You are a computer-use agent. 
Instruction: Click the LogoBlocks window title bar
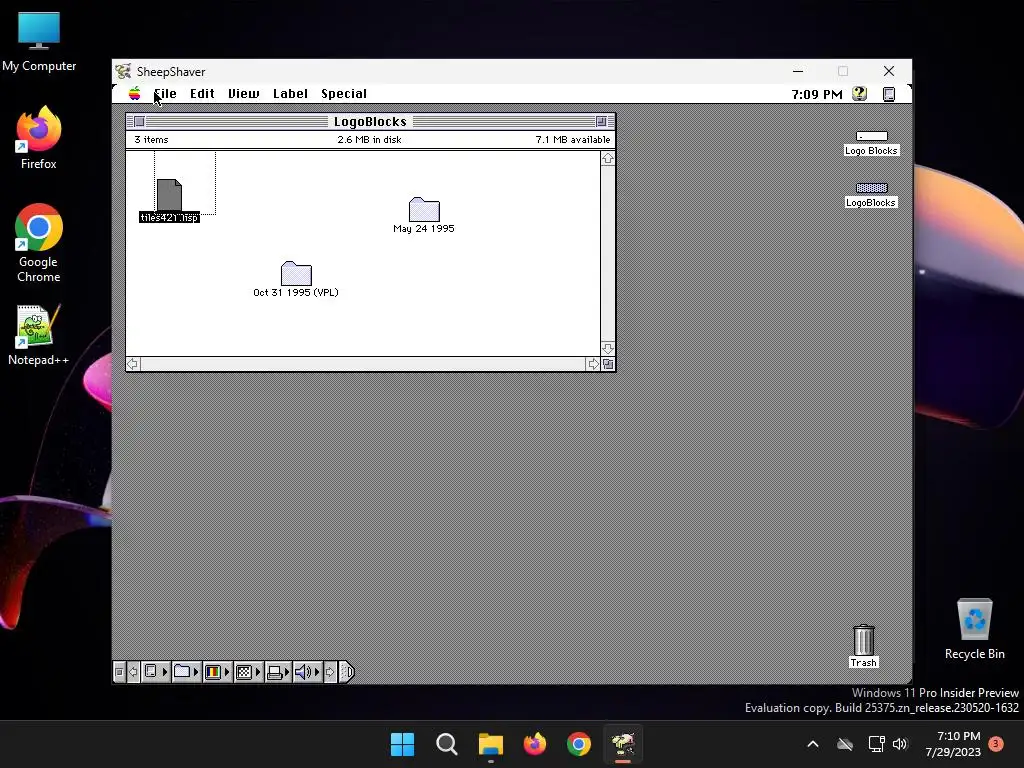tap(370, 121)
